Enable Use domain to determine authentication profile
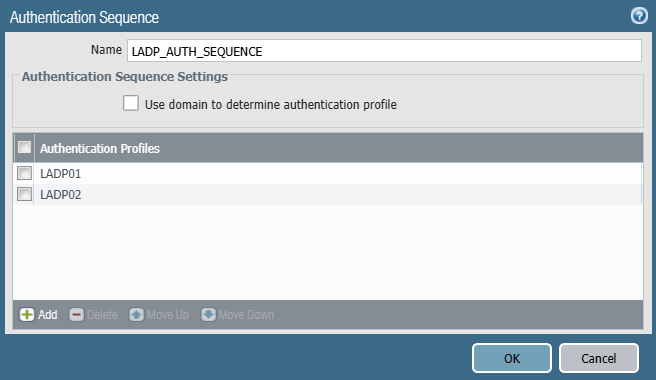 (131, 103)
